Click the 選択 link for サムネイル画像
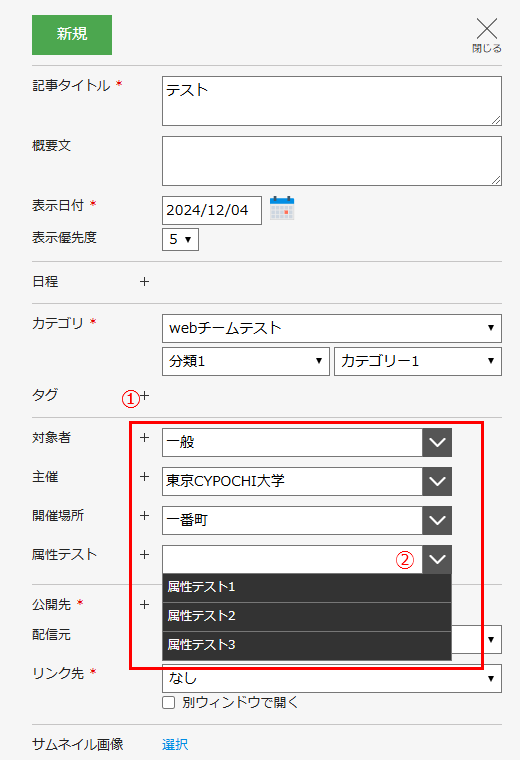This screenshot has width=520, height=760. [175, 744]
